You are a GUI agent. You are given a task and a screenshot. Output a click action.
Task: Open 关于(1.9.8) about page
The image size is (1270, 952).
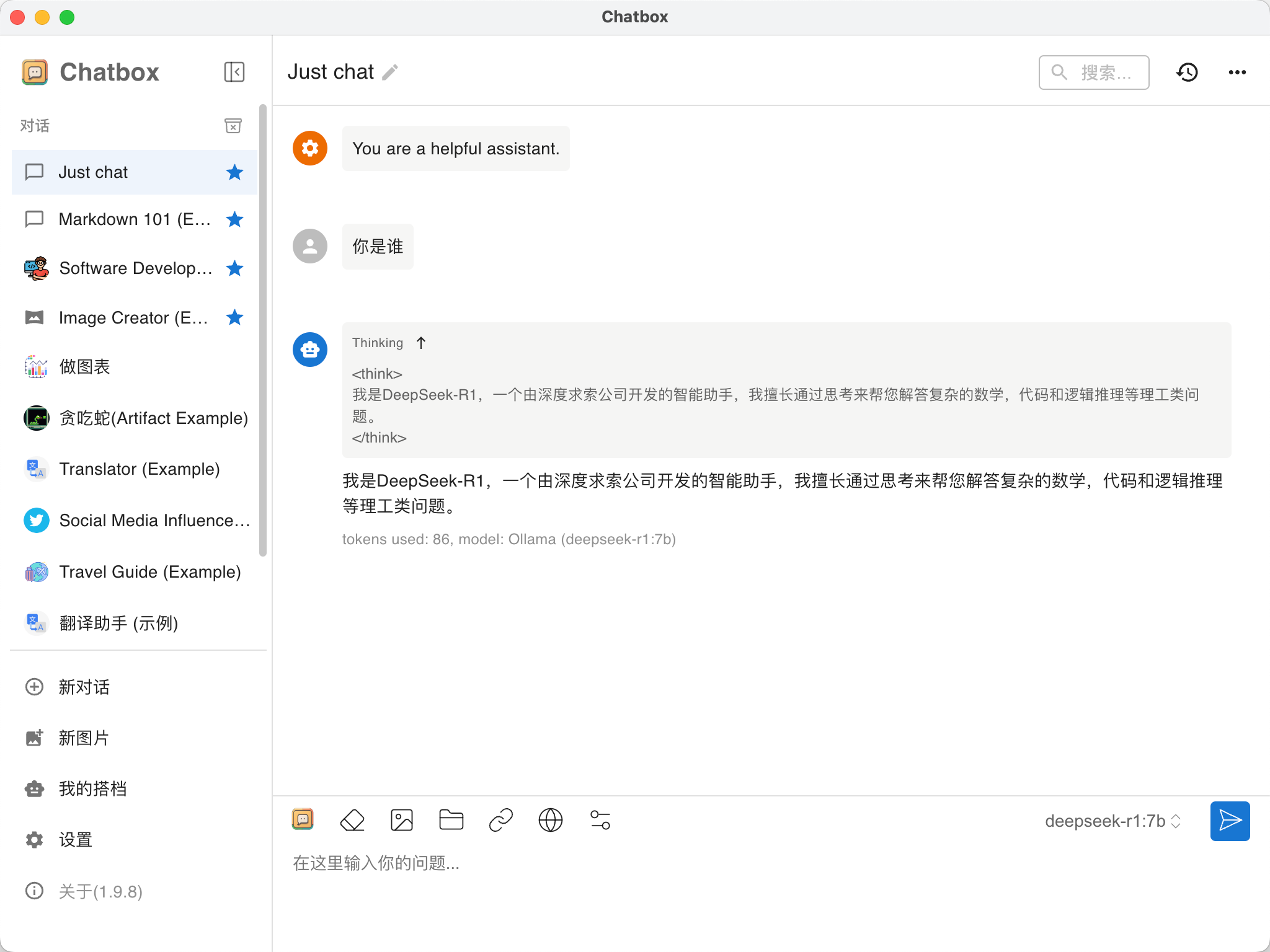pos(134,891)
